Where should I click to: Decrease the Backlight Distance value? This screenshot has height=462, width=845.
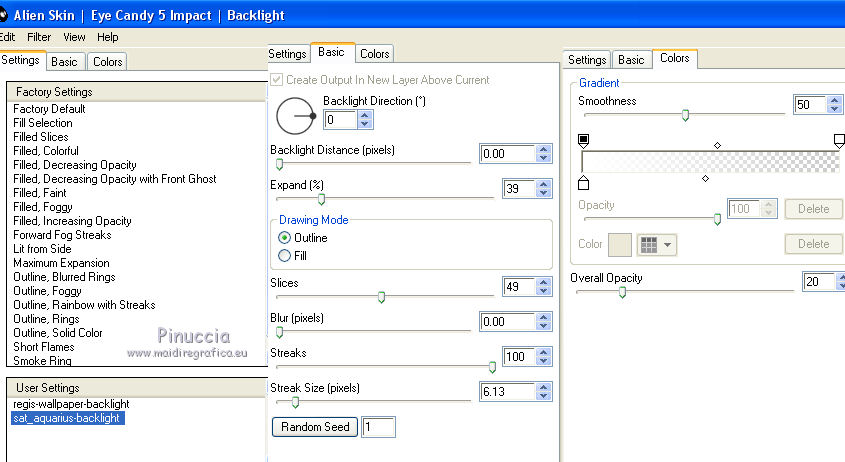click(x=544, y=158)
